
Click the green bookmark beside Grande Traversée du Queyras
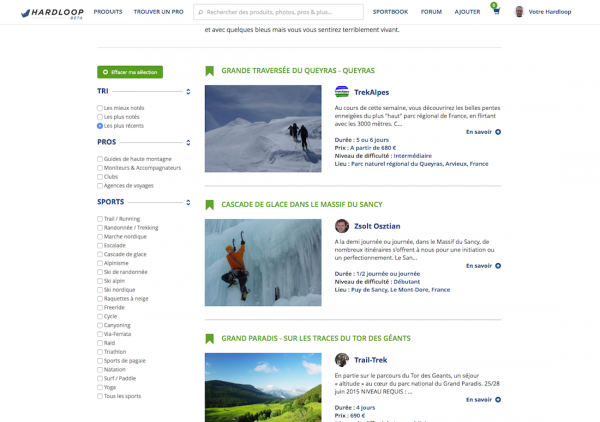(x=209, y=71)
